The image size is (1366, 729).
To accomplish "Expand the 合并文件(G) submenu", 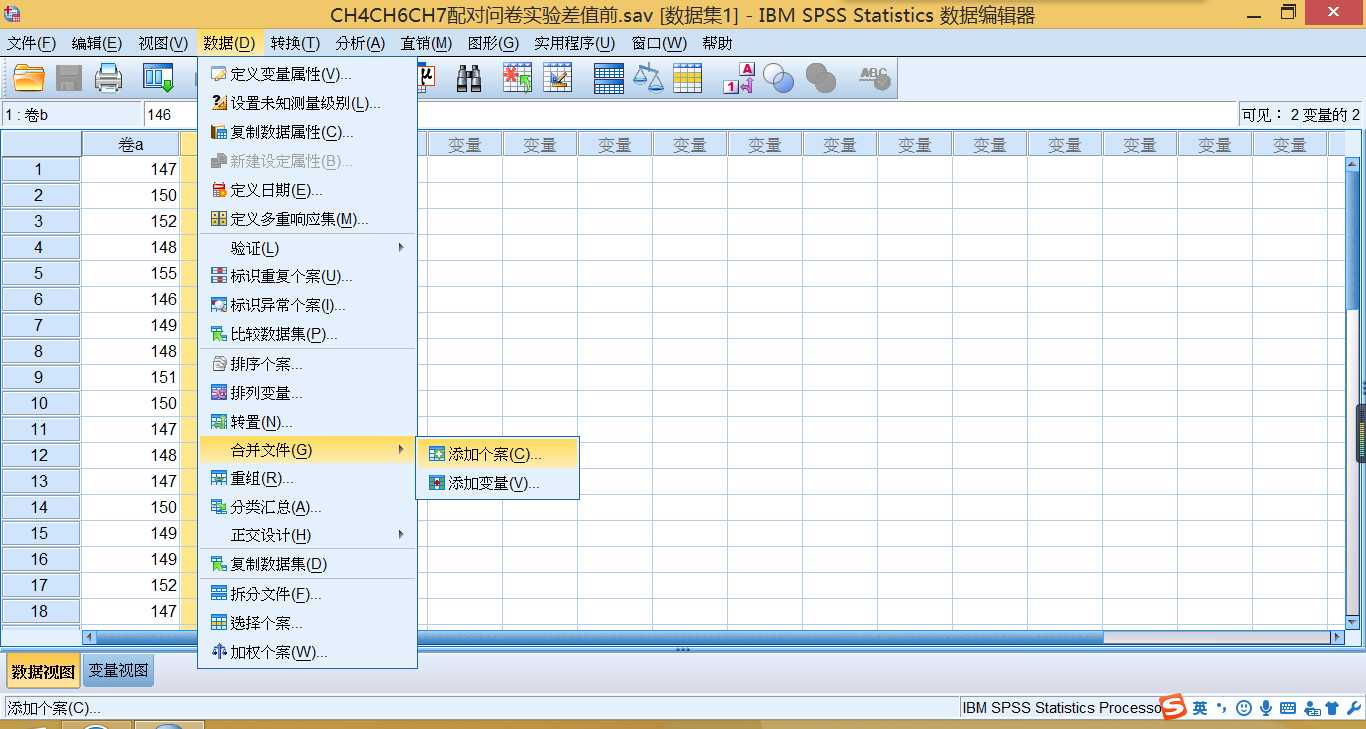I will [x=307, y=450].
